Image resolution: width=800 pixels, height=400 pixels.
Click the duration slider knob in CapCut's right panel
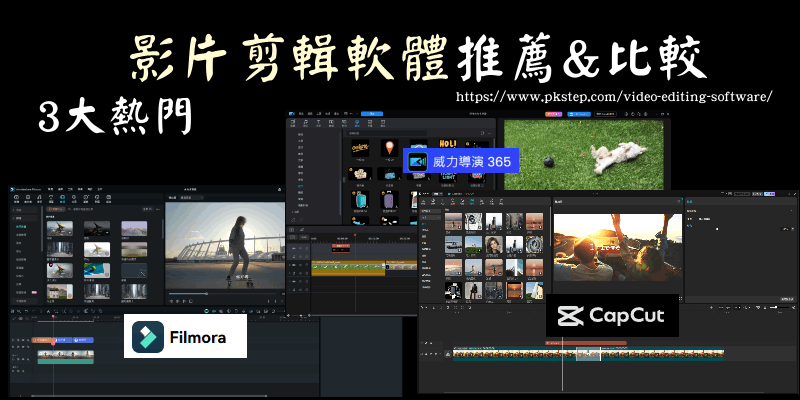(717, 229)
